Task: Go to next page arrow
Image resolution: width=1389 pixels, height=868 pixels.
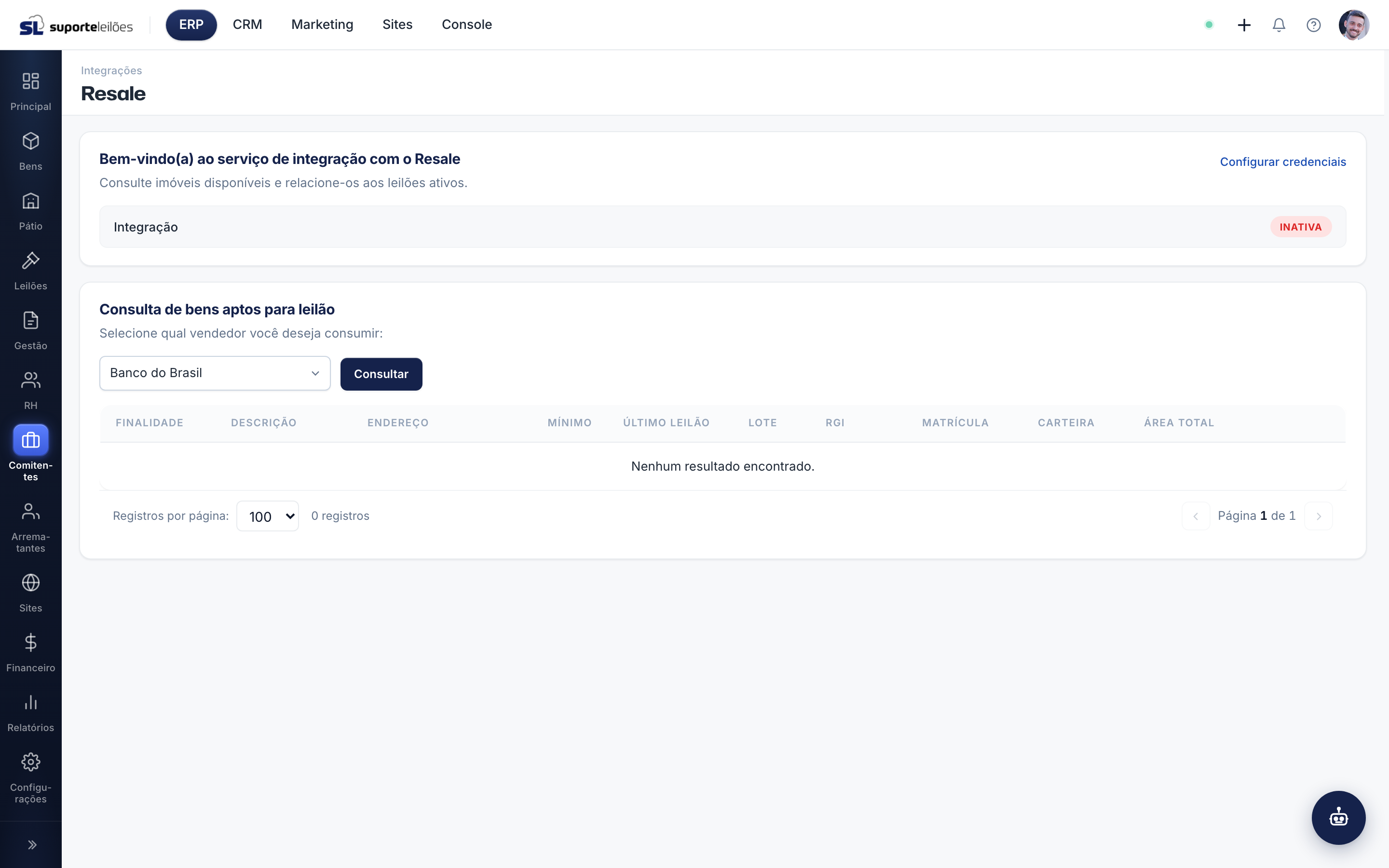Action: (x=1319, y=516)
